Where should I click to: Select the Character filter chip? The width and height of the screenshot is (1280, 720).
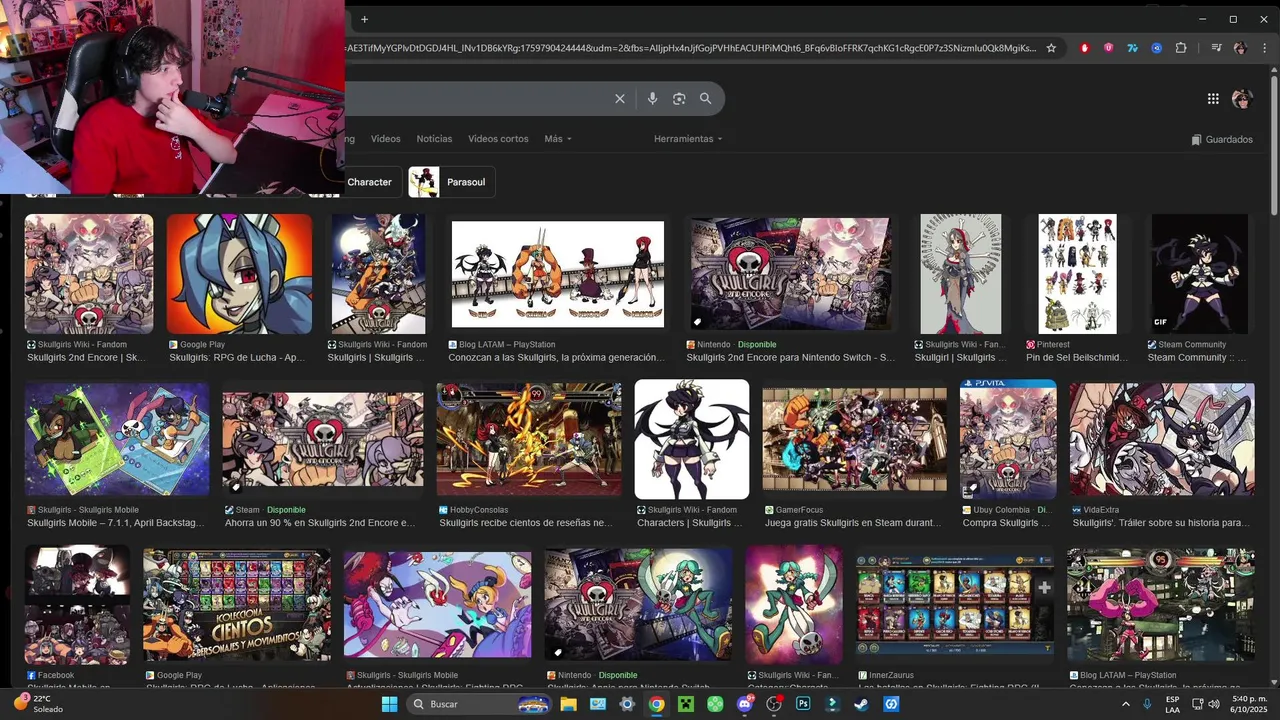(x=374, y=182)
